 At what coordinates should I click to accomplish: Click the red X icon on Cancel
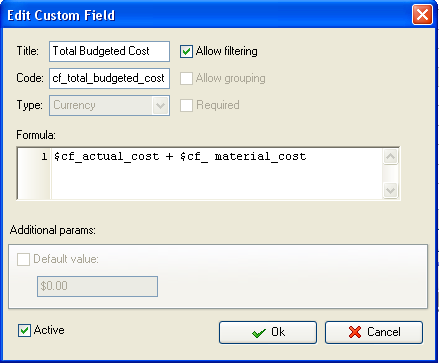click(x=355, y=332)
